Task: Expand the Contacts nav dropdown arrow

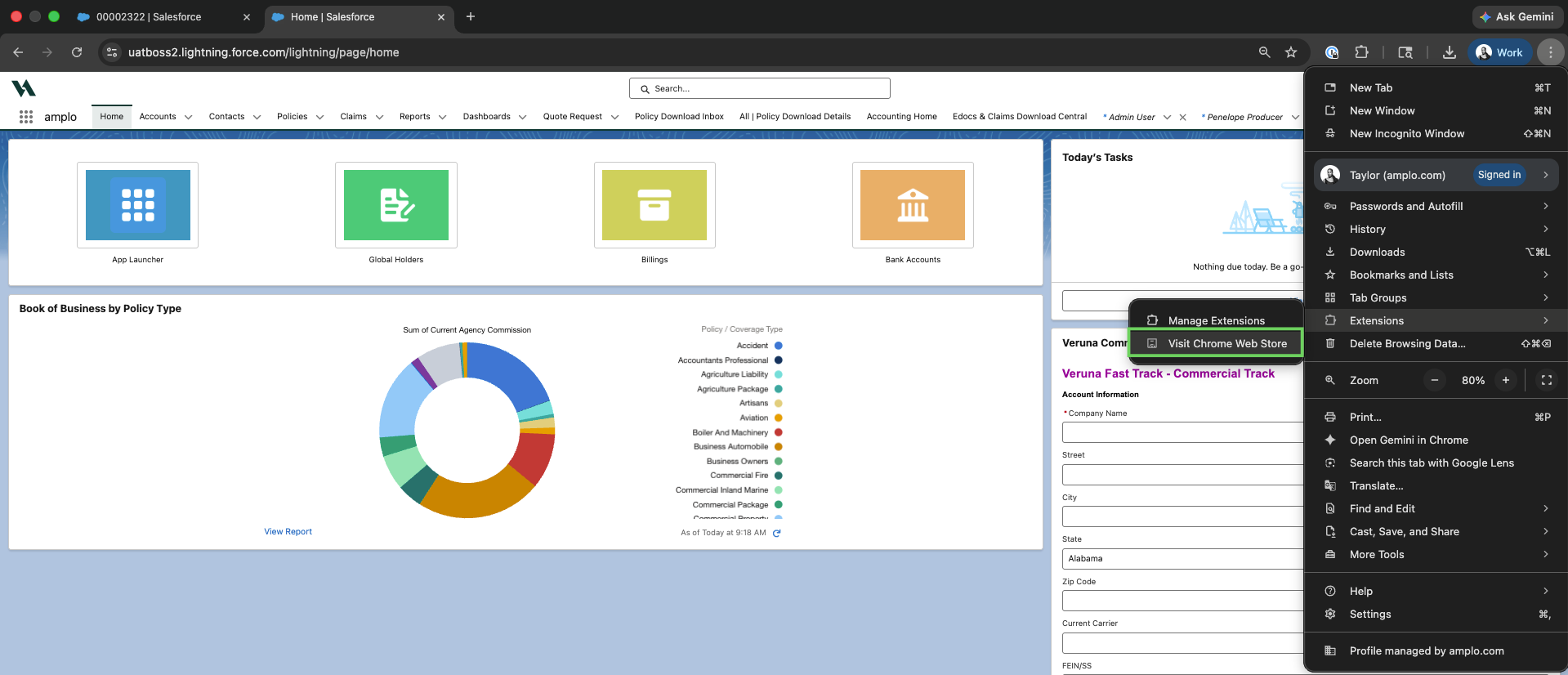Action: pos(257,117)
